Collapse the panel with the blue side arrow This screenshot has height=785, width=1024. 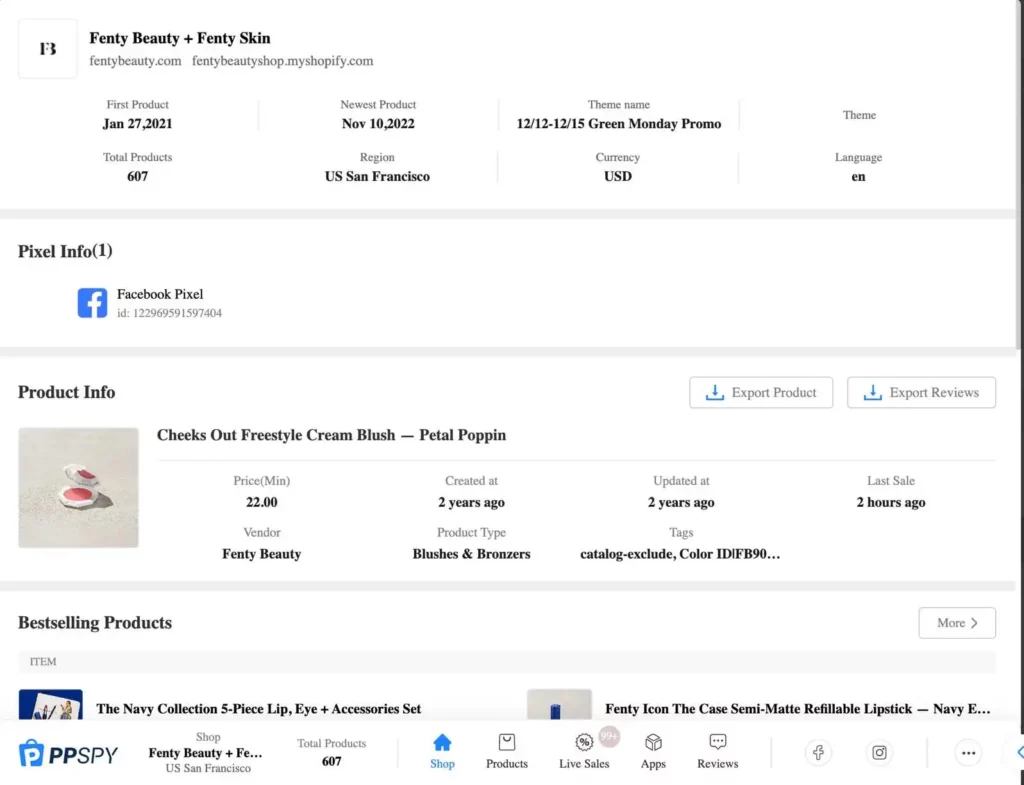[1019, 753]
